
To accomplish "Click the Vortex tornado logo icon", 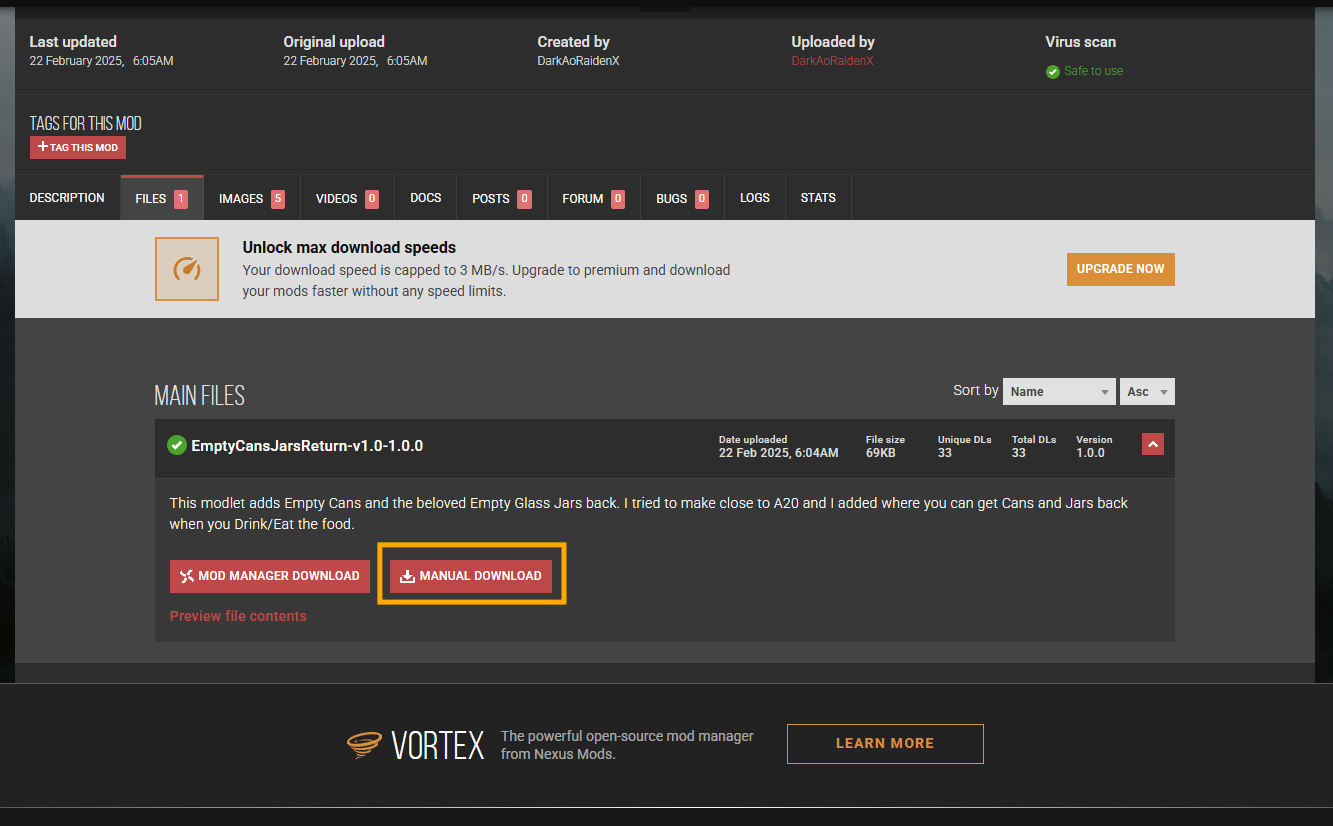I will [364, 744].
